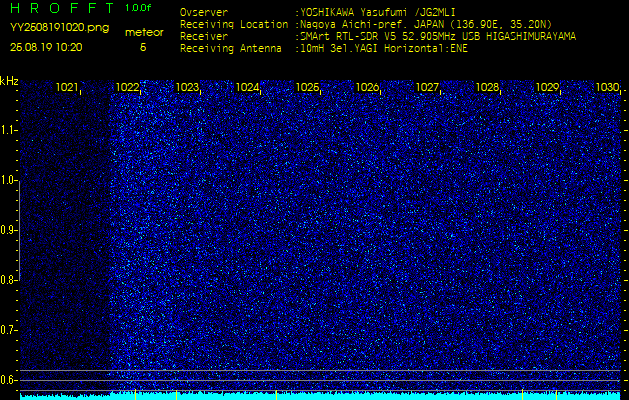Select the version number 1.00f
The height and width of the screenshot is (400, 629).
[138, 8]
